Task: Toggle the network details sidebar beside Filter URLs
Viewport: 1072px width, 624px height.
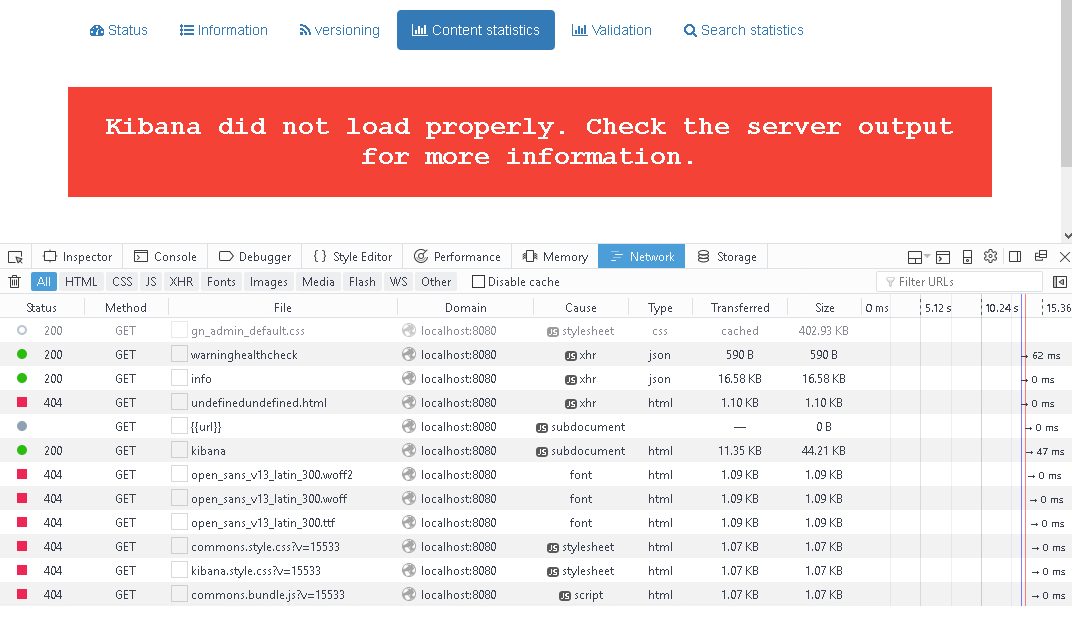Action: pyautogui.click(x=1060, y=281)
